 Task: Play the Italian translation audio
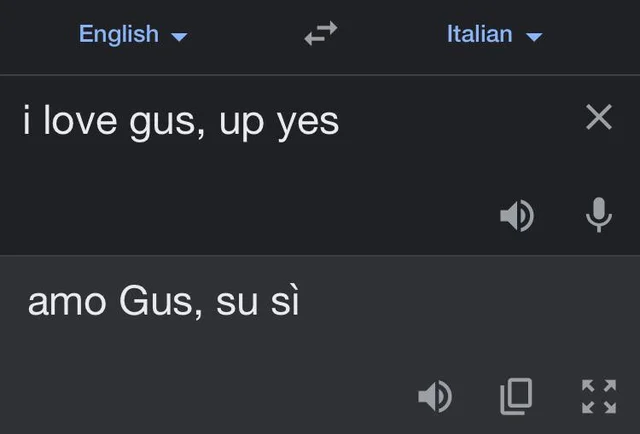[434, 397]
